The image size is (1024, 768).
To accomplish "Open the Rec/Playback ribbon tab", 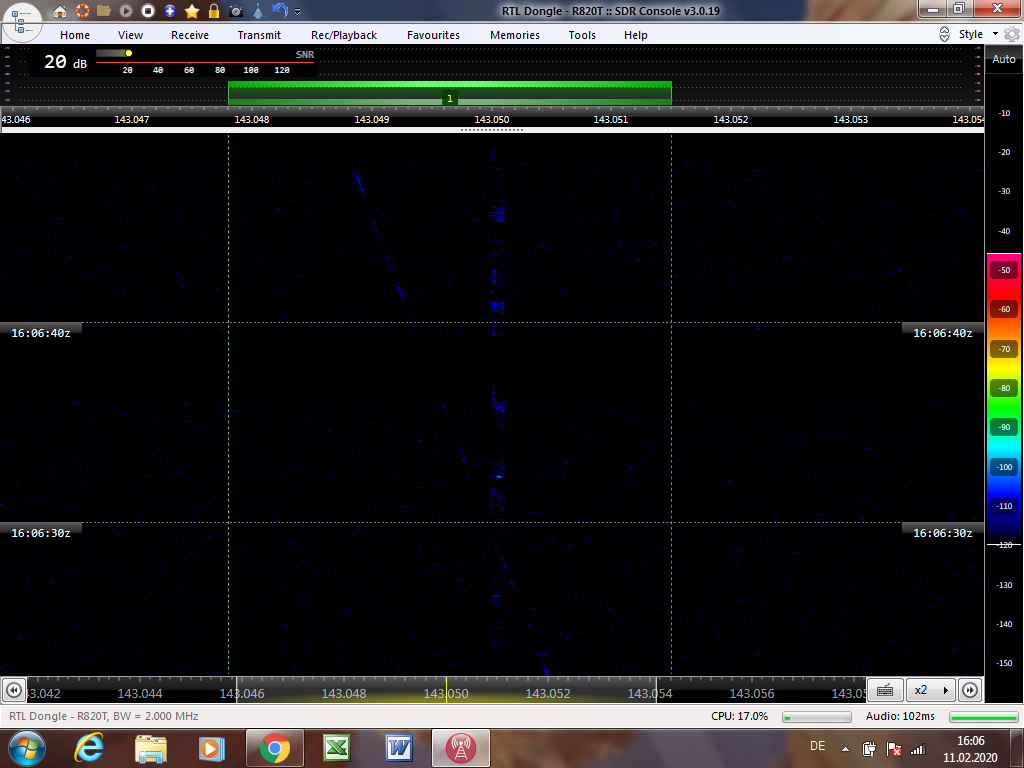I will [x=344, y=35].
